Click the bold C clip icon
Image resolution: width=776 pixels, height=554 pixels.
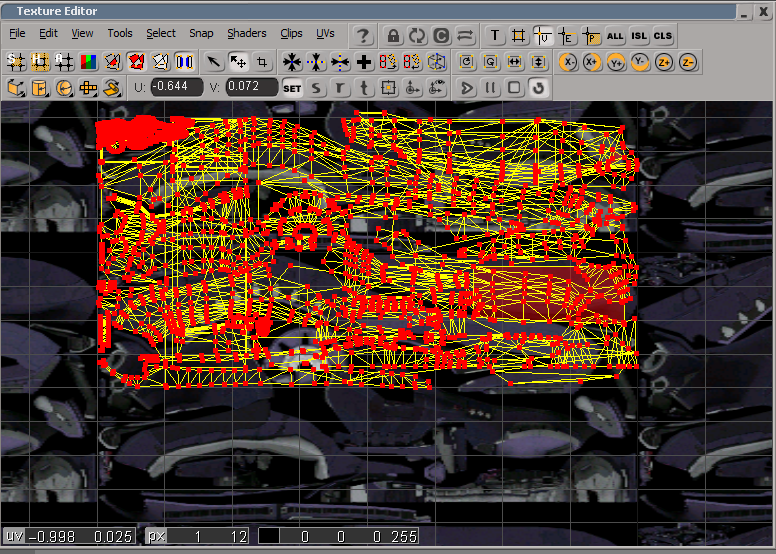click(x=441, y=36)
